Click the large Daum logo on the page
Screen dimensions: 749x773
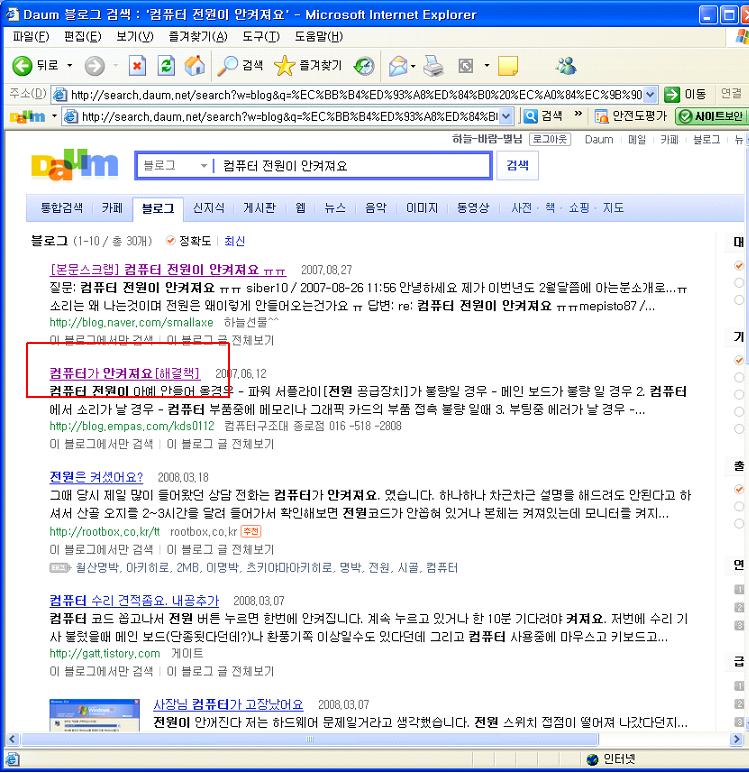point(74,165)
